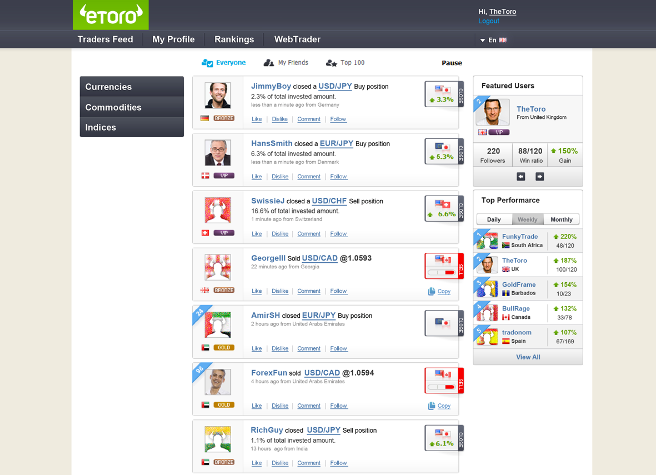Click the 88/120 Win ratio stat
Viewport: 656px width, 476px height.
click(530, 155)
